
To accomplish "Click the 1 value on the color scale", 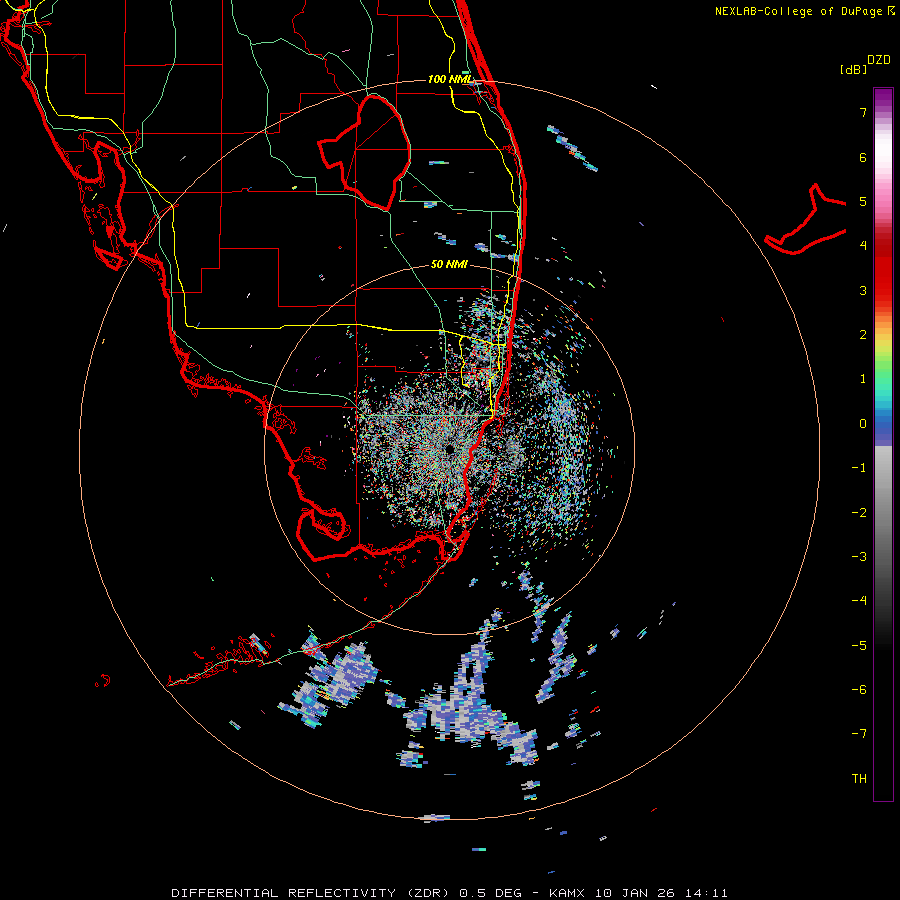I will [863, 379].
